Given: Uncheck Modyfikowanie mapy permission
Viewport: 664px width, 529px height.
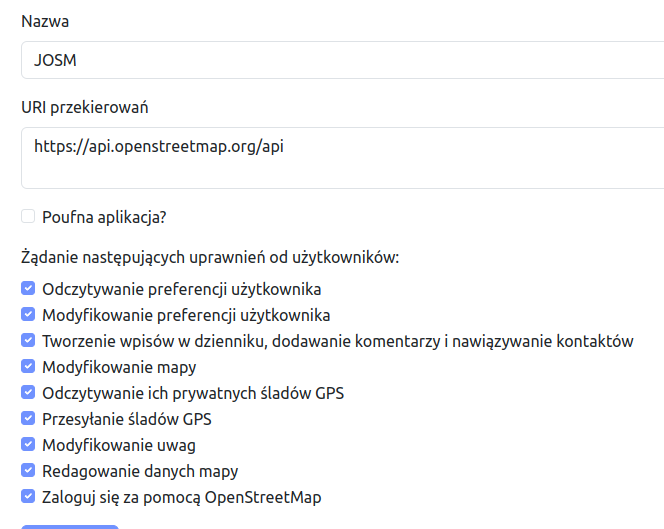Looking at the screenshot, I should pyautogui.click(x=28, y=366).
